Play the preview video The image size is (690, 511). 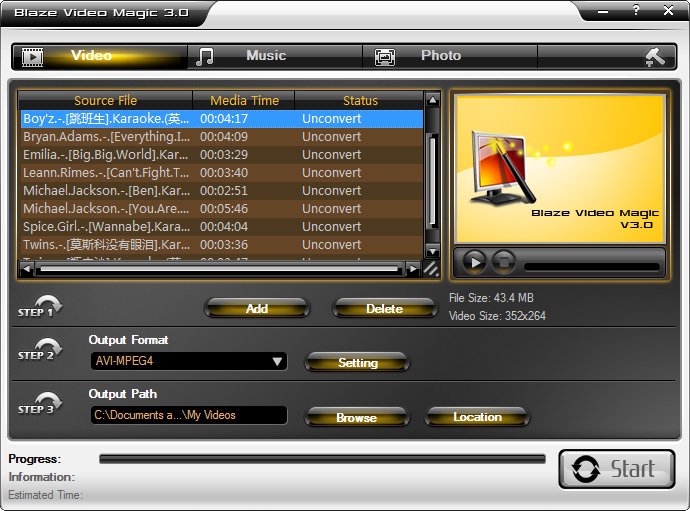tap(474, 262)
